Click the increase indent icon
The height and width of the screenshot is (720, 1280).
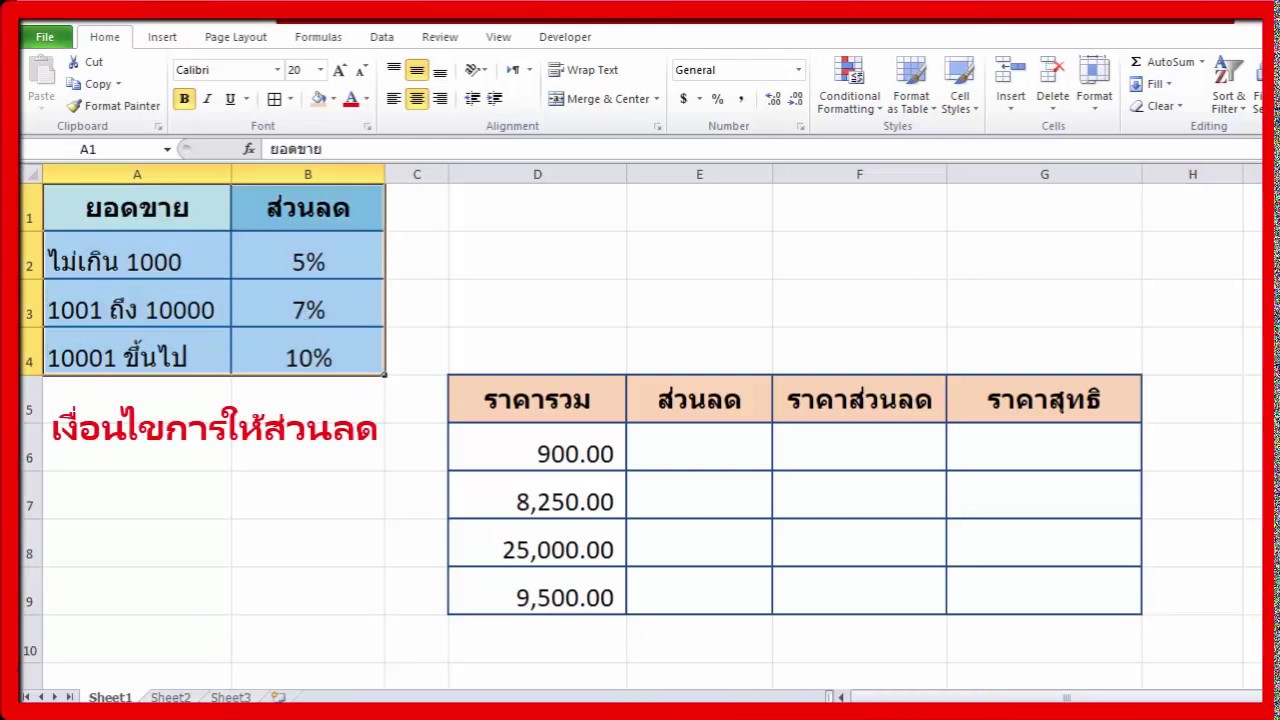[495, 99]
